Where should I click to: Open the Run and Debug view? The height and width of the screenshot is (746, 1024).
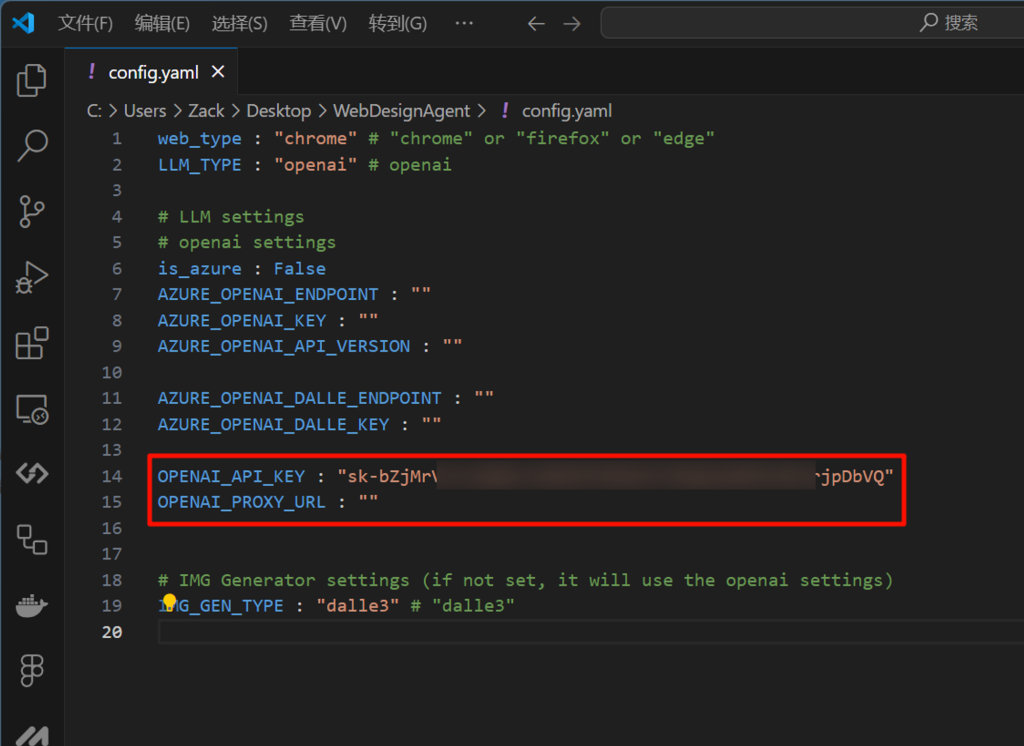click(x=32, y=278)
